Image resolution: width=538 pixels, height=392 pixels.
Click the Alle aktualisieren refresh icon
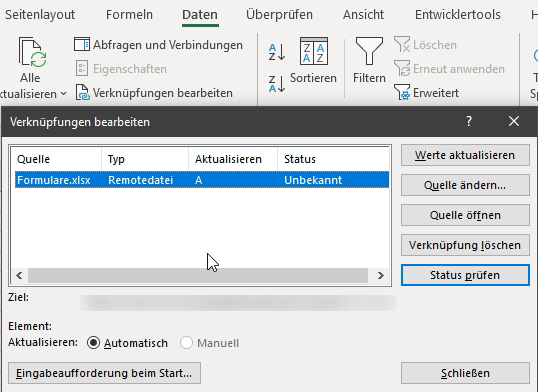click(33, 52)
